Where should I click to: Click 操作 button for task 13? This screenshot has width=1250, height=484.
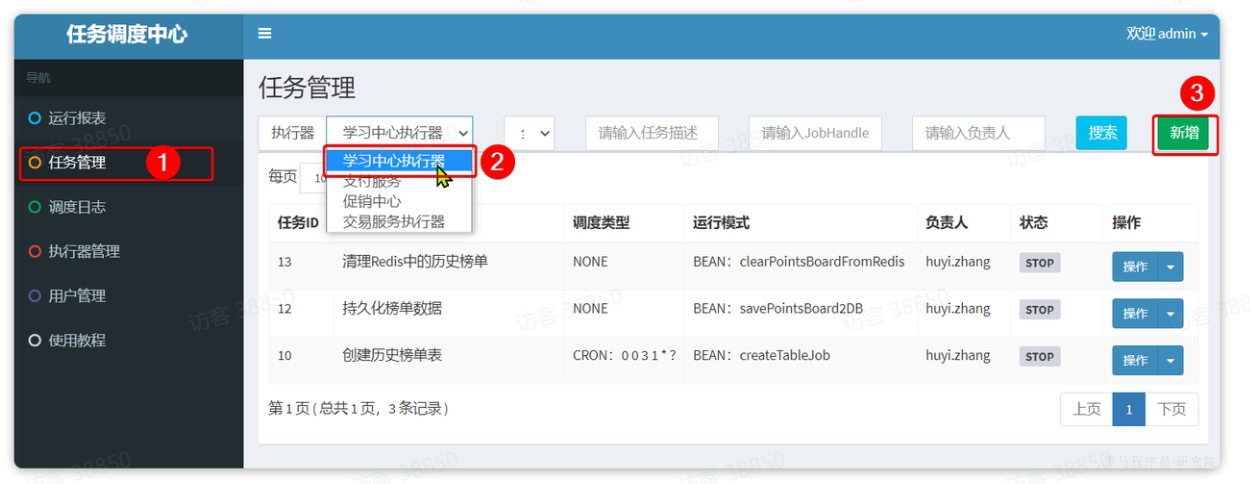1136,266
